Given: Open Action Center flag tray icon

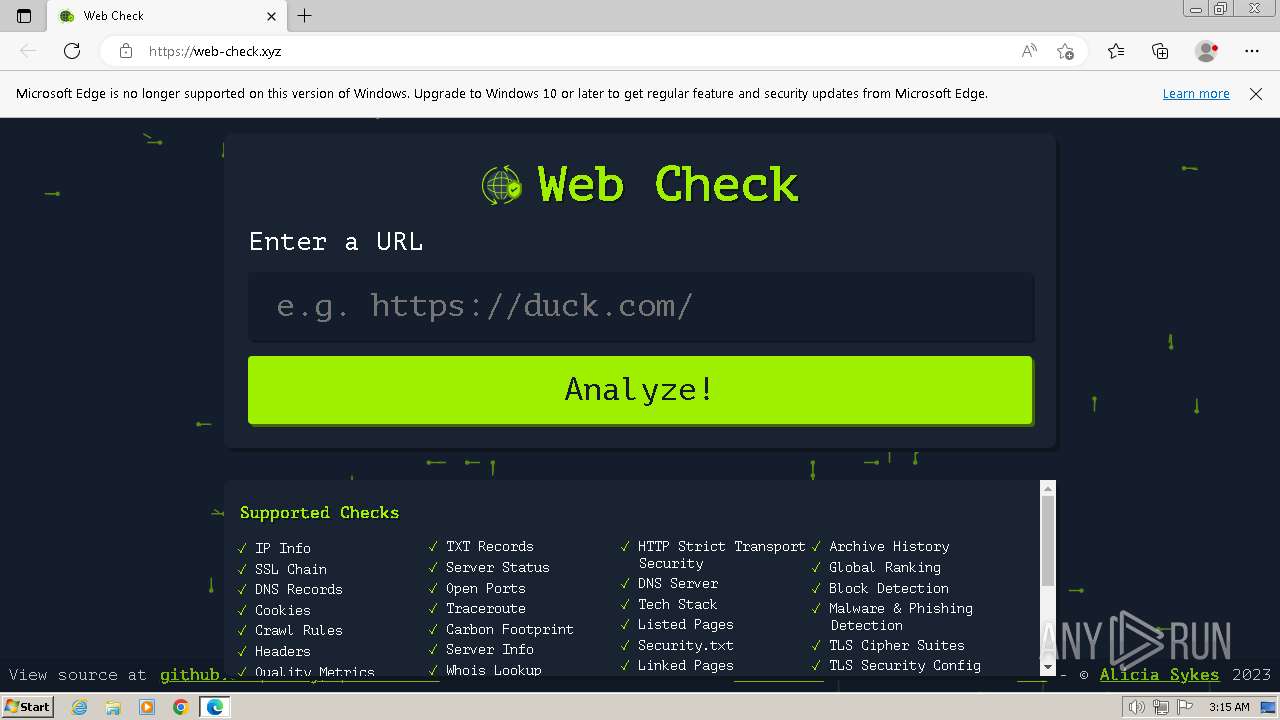Looking at the screenshot, I should (1183, 707).
